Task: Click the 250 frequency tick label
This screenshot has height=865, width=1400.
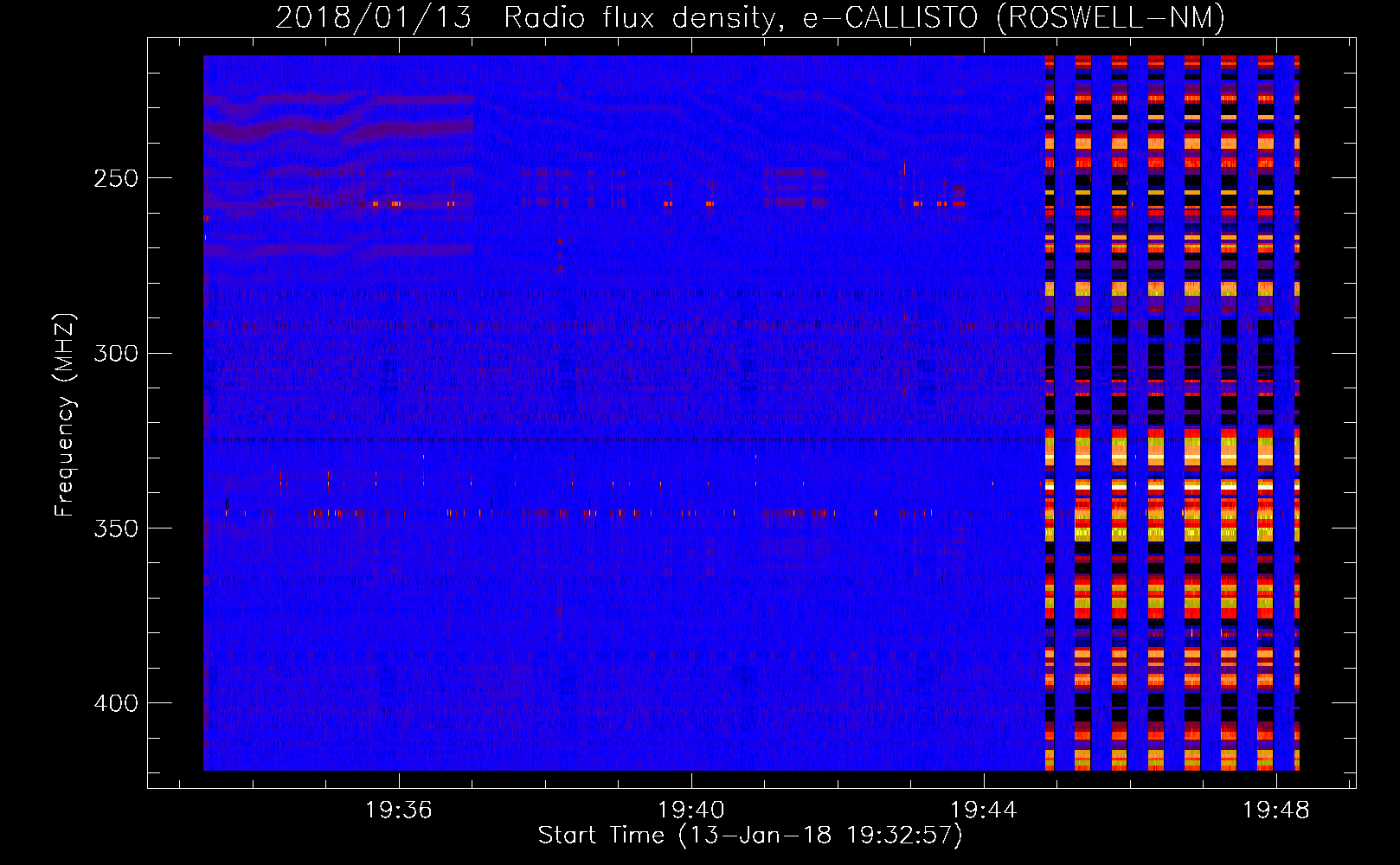Action: [x=116, y=178]
